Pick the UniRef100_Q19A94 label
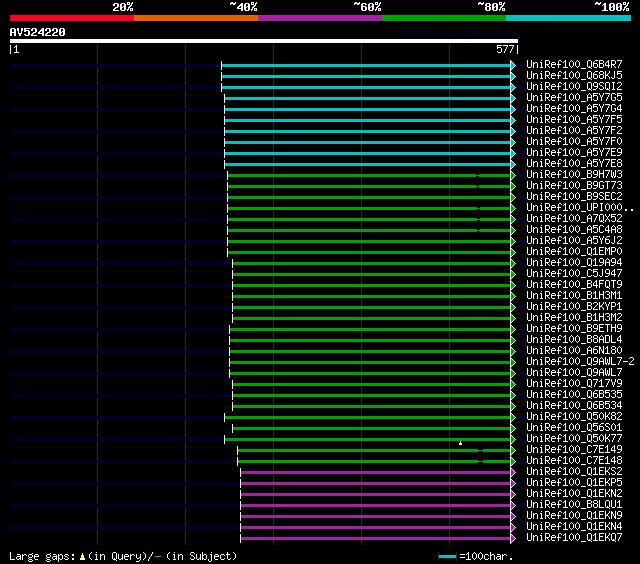Screen dimensions: 640x564 click(x=574, y=263)
